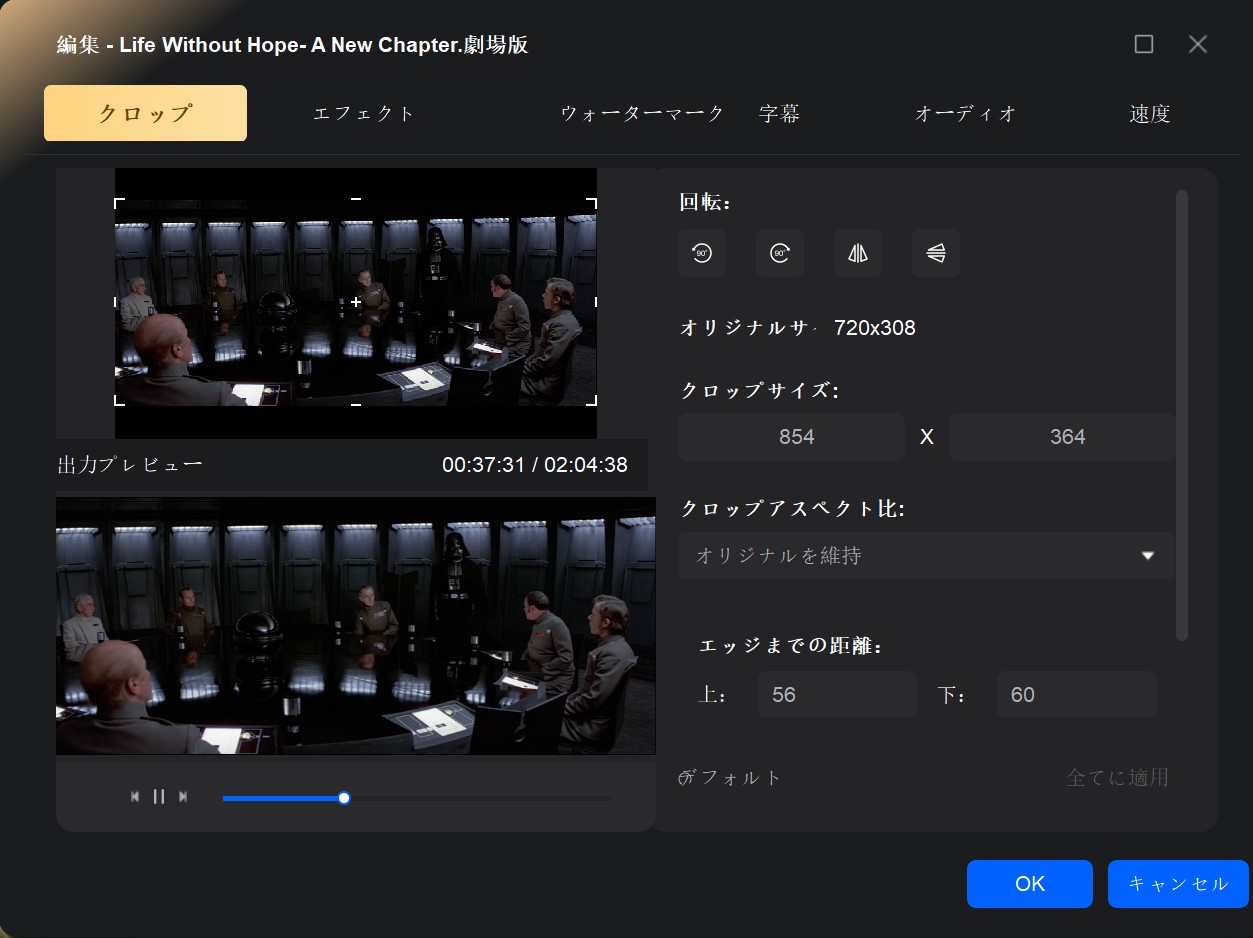Expand the クロップアスペクト比 dropdown
Image resolution: width=1253 pixels, height=938 pixels.
click(926, 555)
